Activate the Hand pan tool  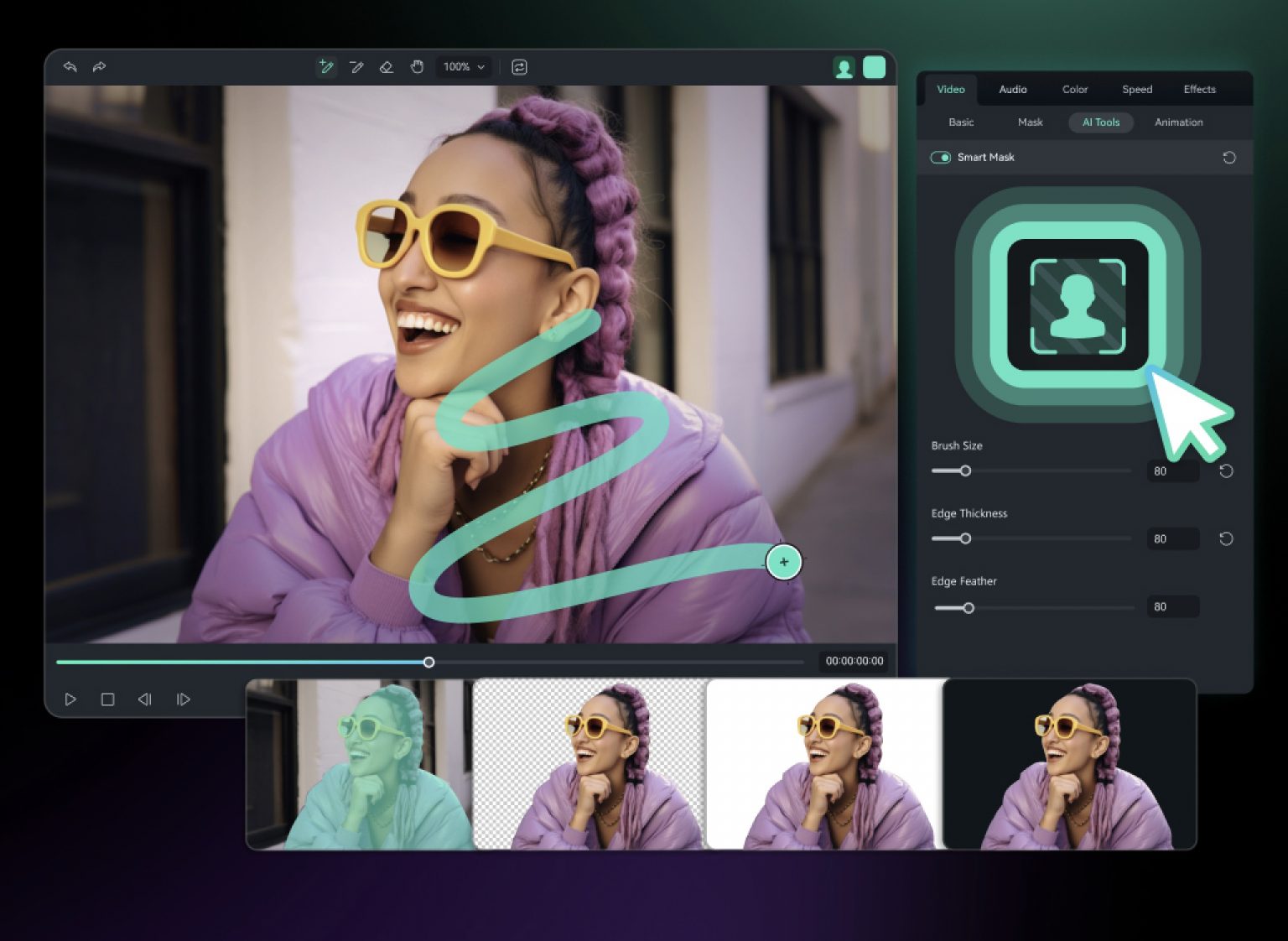point(417,67)
